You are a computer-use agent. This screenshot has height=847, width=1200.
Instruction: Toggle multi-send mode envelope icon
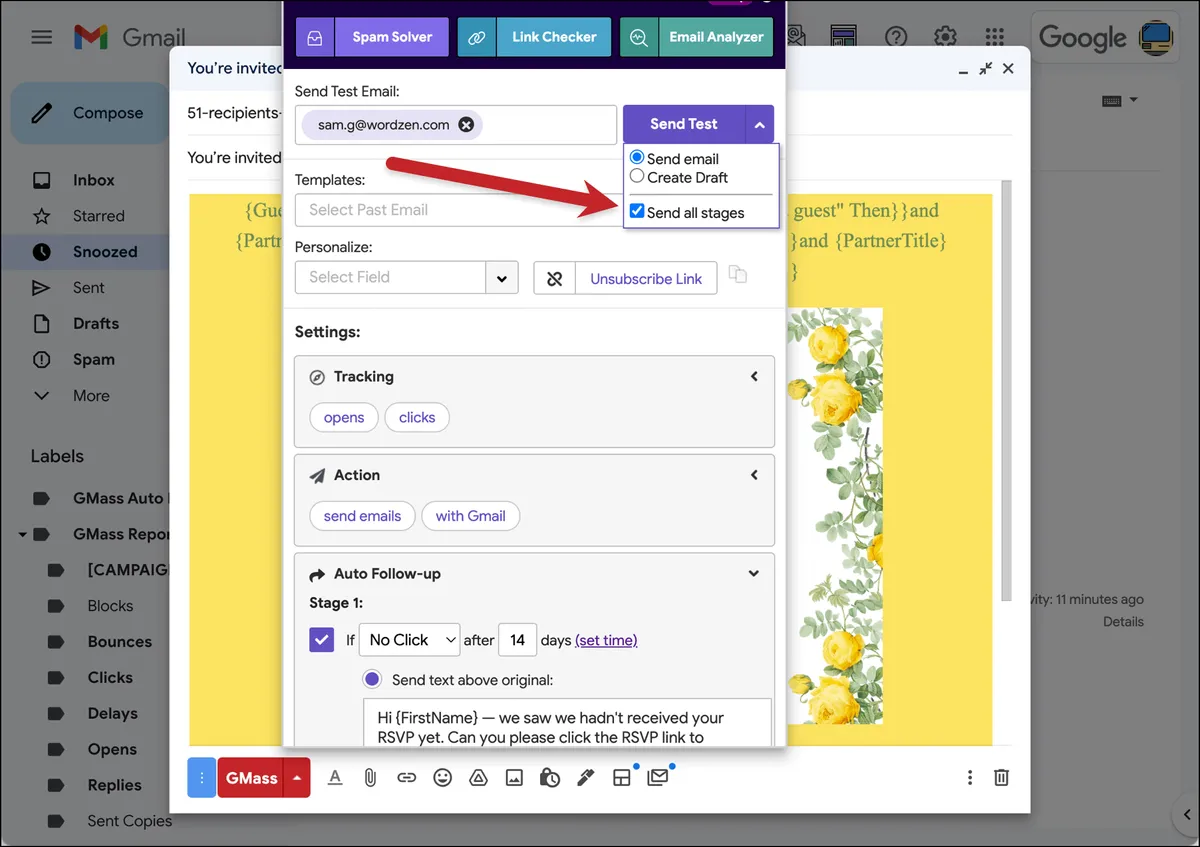pyautogui.click(x=658, y=777)
